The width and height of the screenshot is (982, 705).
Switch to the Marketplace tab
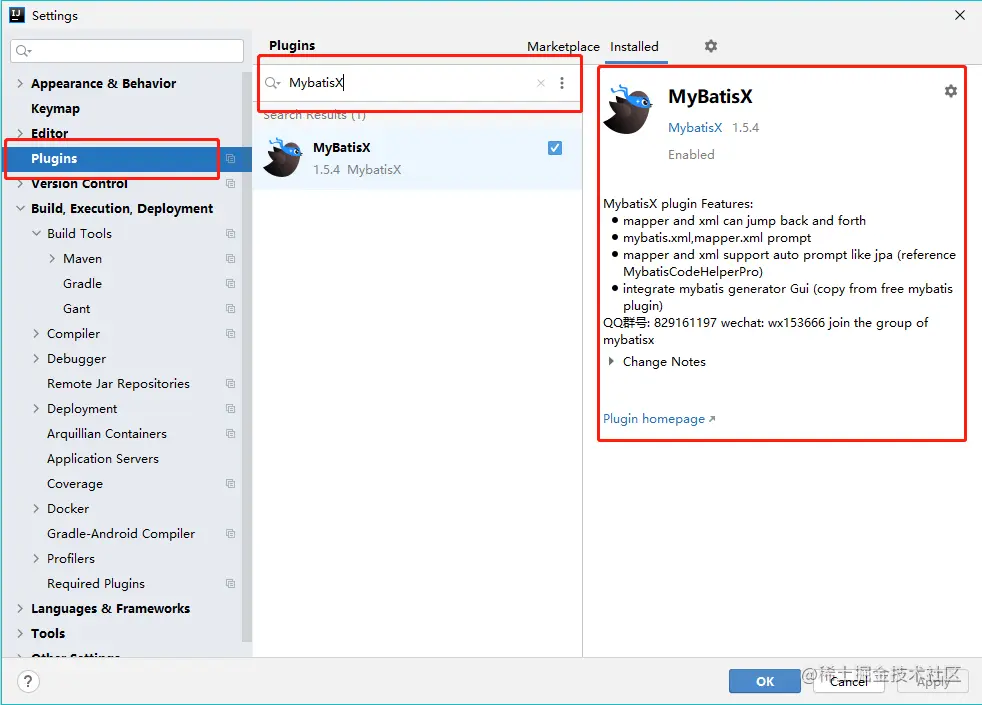click(x=563, y=46)
